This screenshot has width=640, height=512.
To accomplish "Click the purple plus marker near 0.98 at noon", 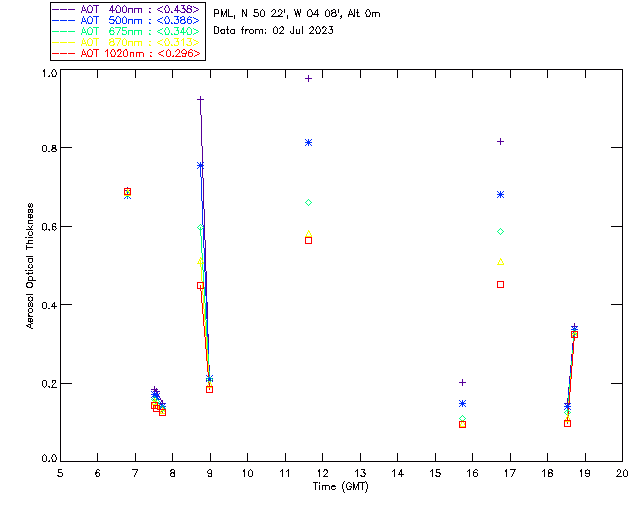I will pos(309,78).
